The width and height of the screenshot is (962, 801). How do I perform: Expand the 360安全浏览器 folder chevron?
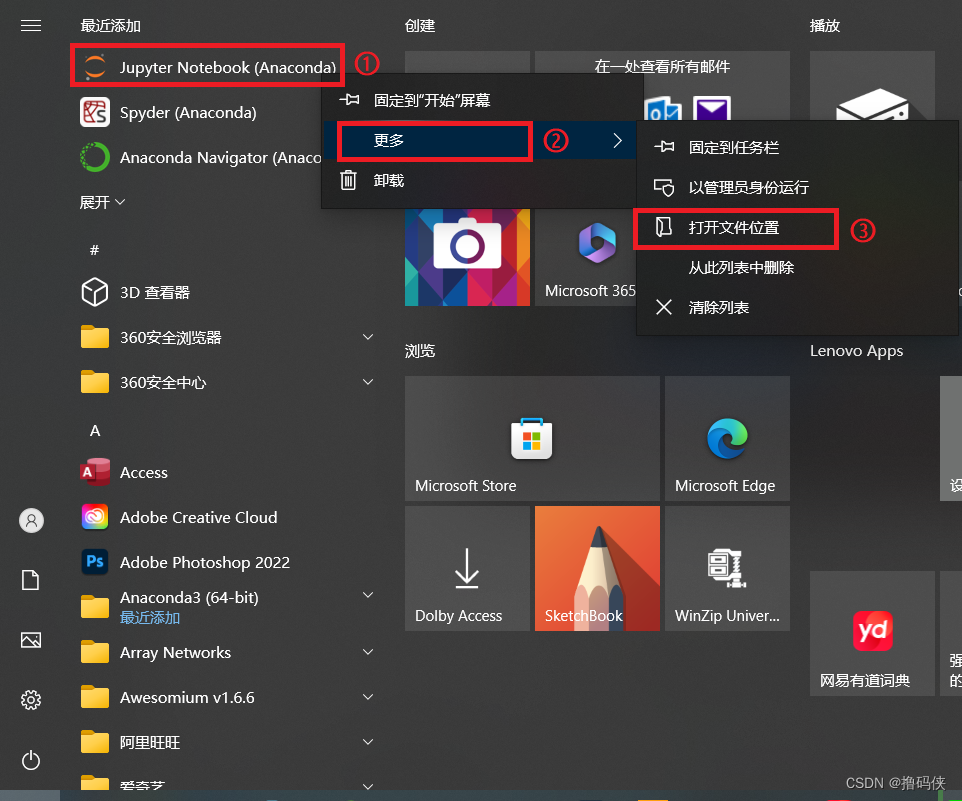(368, 337)
